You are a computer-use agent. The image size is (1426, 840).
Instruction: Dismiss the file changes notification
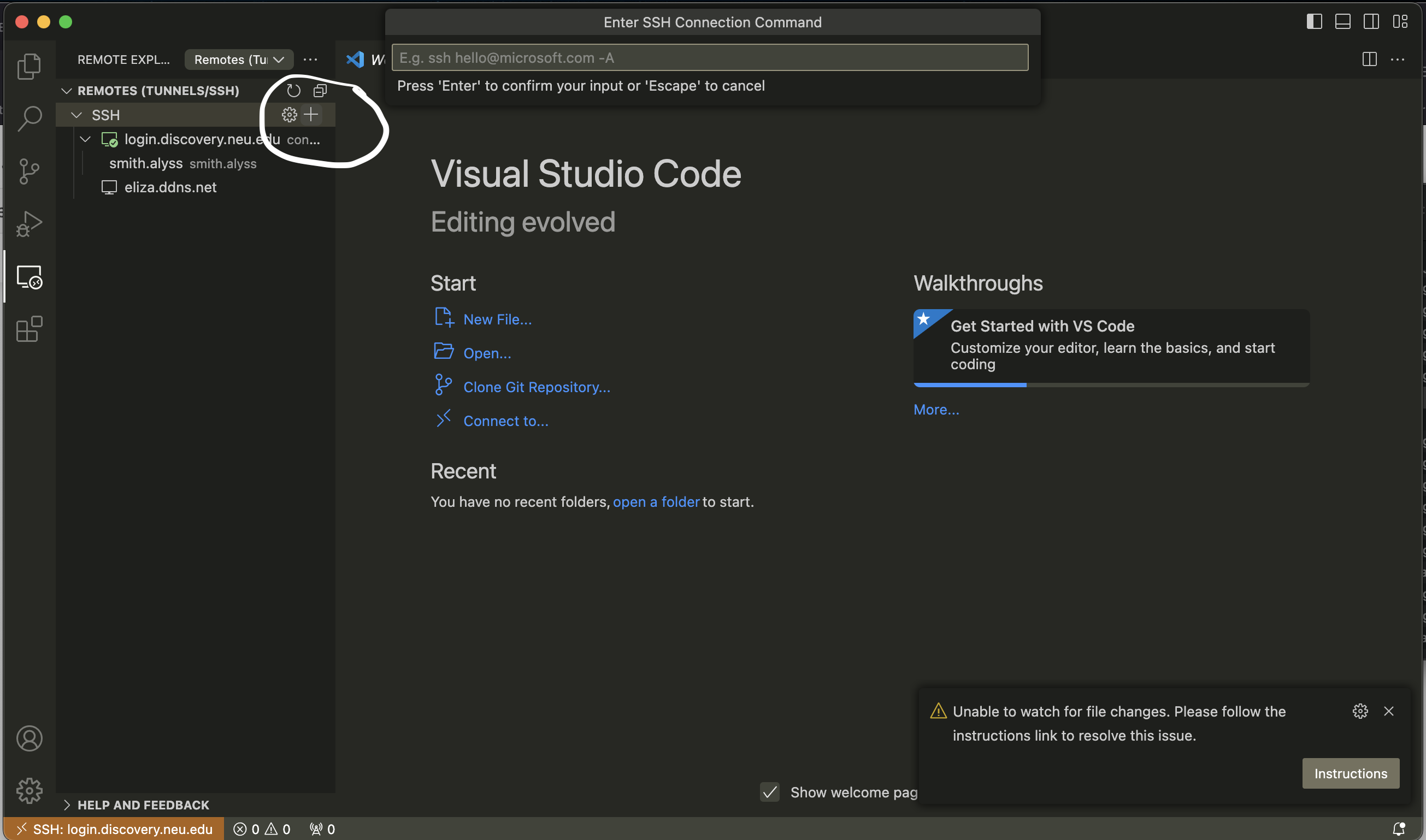1389,711
